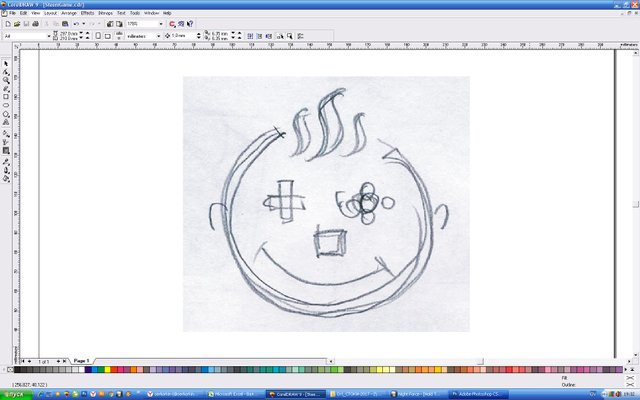Image resolution: width=640 pixels, height=400 pixels.
Task: Switch to Microsoft Excel taskbar button
Action: 234,394
